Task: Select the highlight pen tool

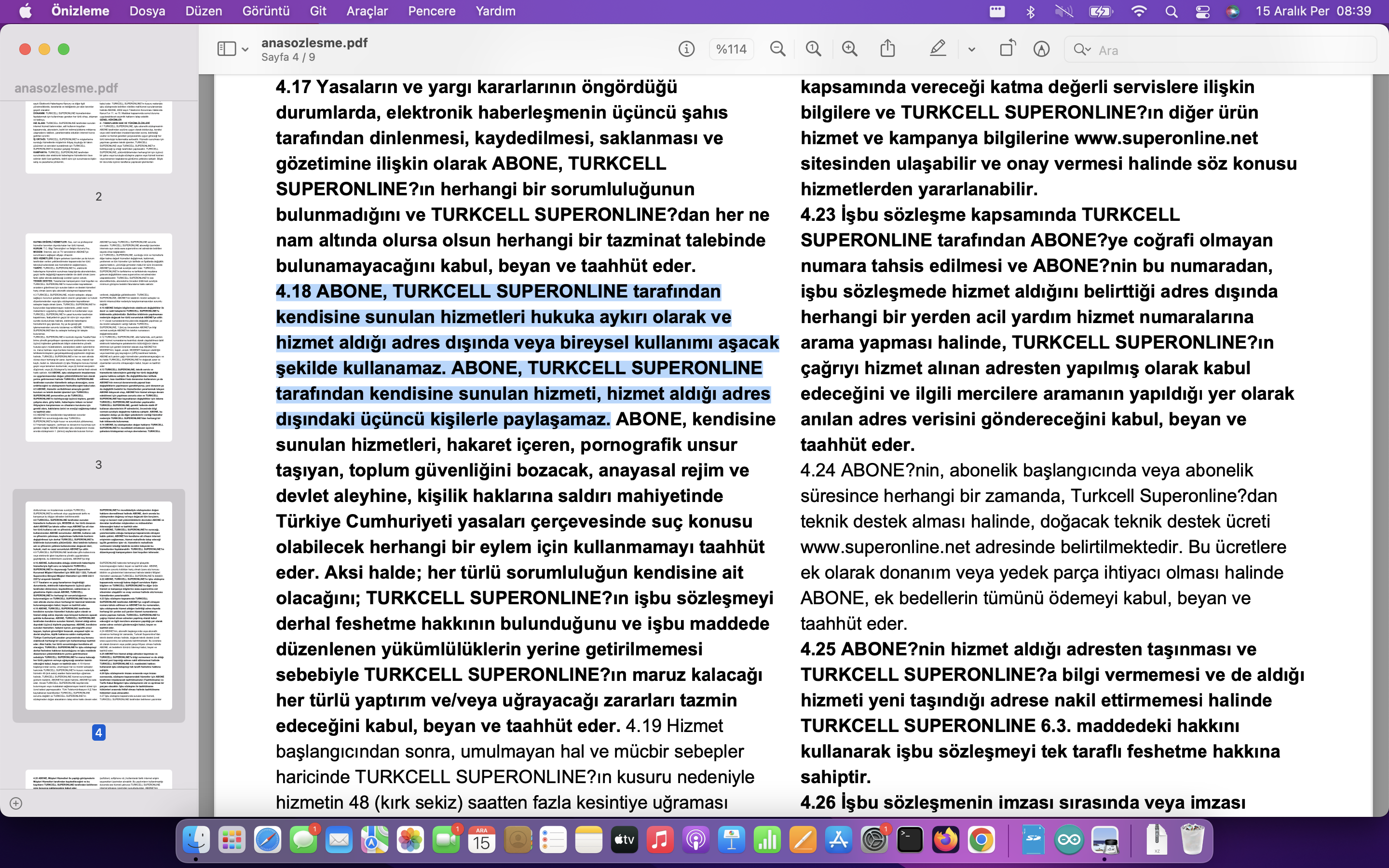Action: 938,49
